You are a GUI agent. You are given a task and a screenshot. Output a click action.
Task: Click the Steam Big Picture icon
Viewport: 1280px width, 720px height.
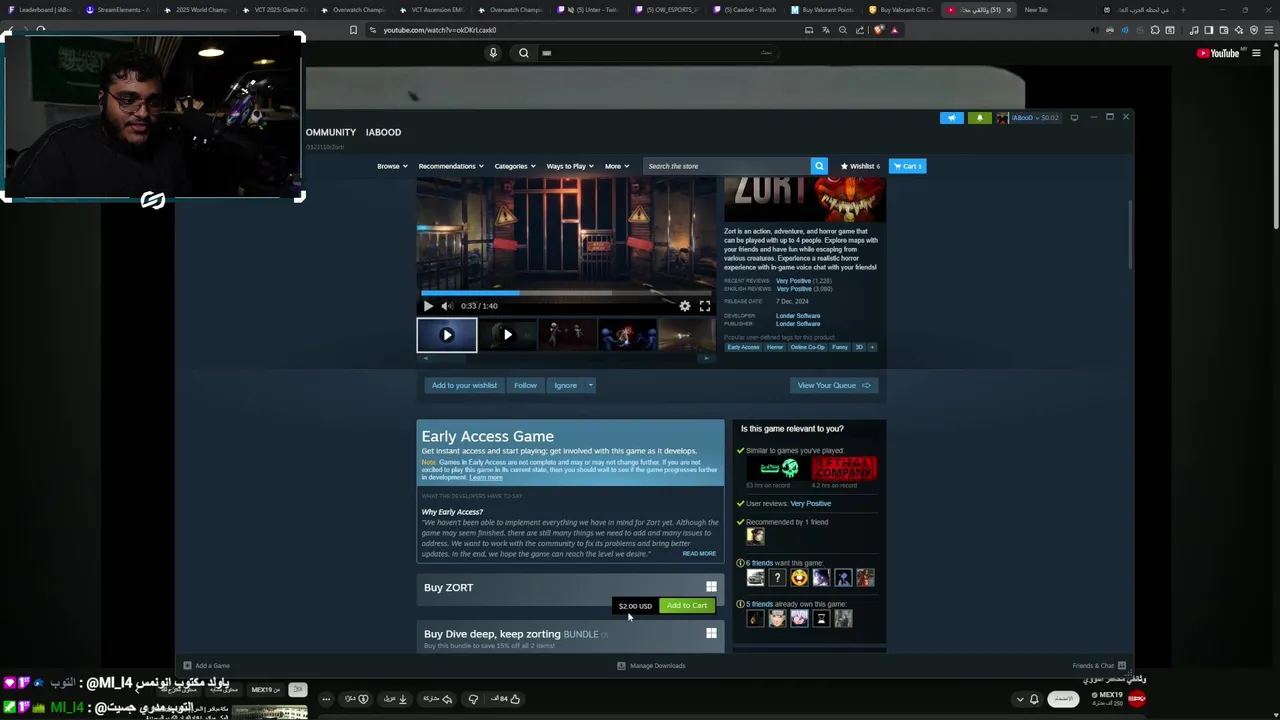pos(1074,118)
